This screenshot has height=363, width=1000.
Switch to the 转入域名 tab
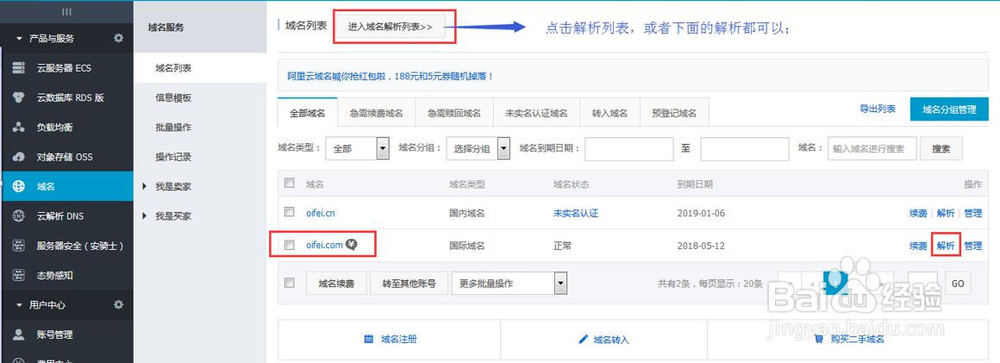(x=610, y=113)
